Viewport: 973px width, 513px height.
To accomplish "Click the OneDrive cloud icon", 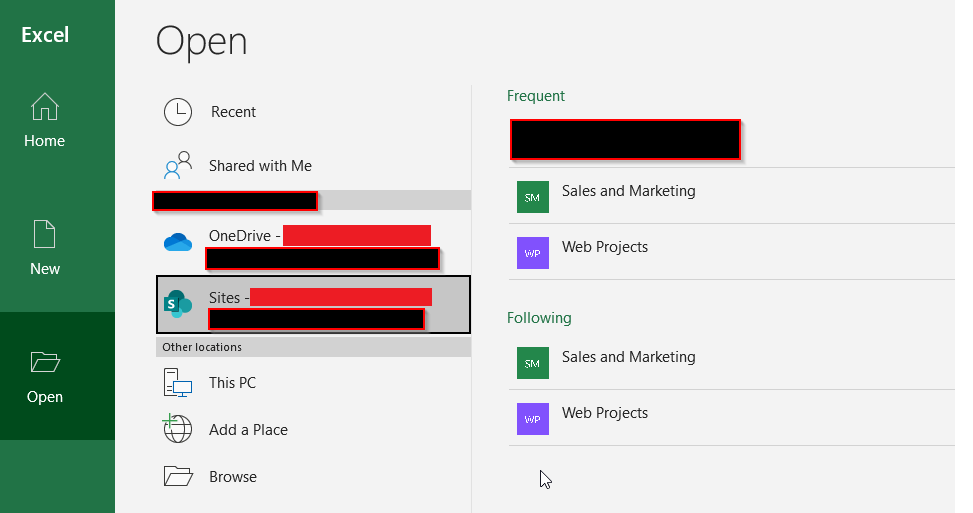I will point(177,242).
